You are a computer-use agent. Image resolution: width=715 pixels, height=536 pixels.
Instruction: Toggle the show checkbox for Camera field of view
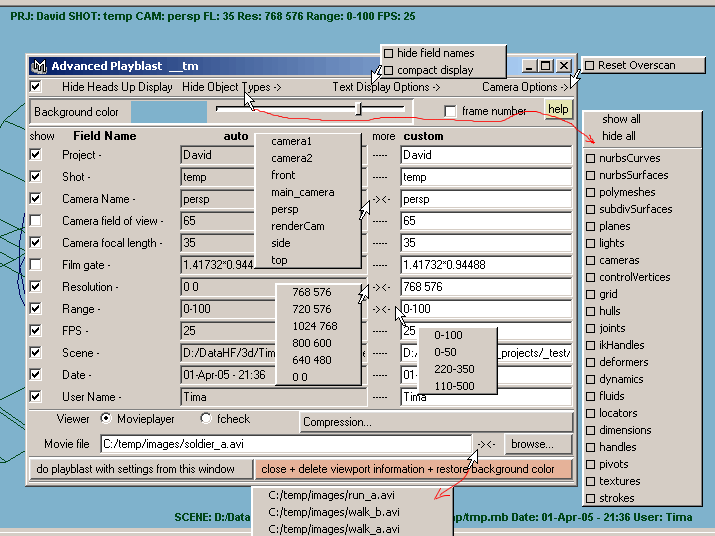tap(36, 221)
